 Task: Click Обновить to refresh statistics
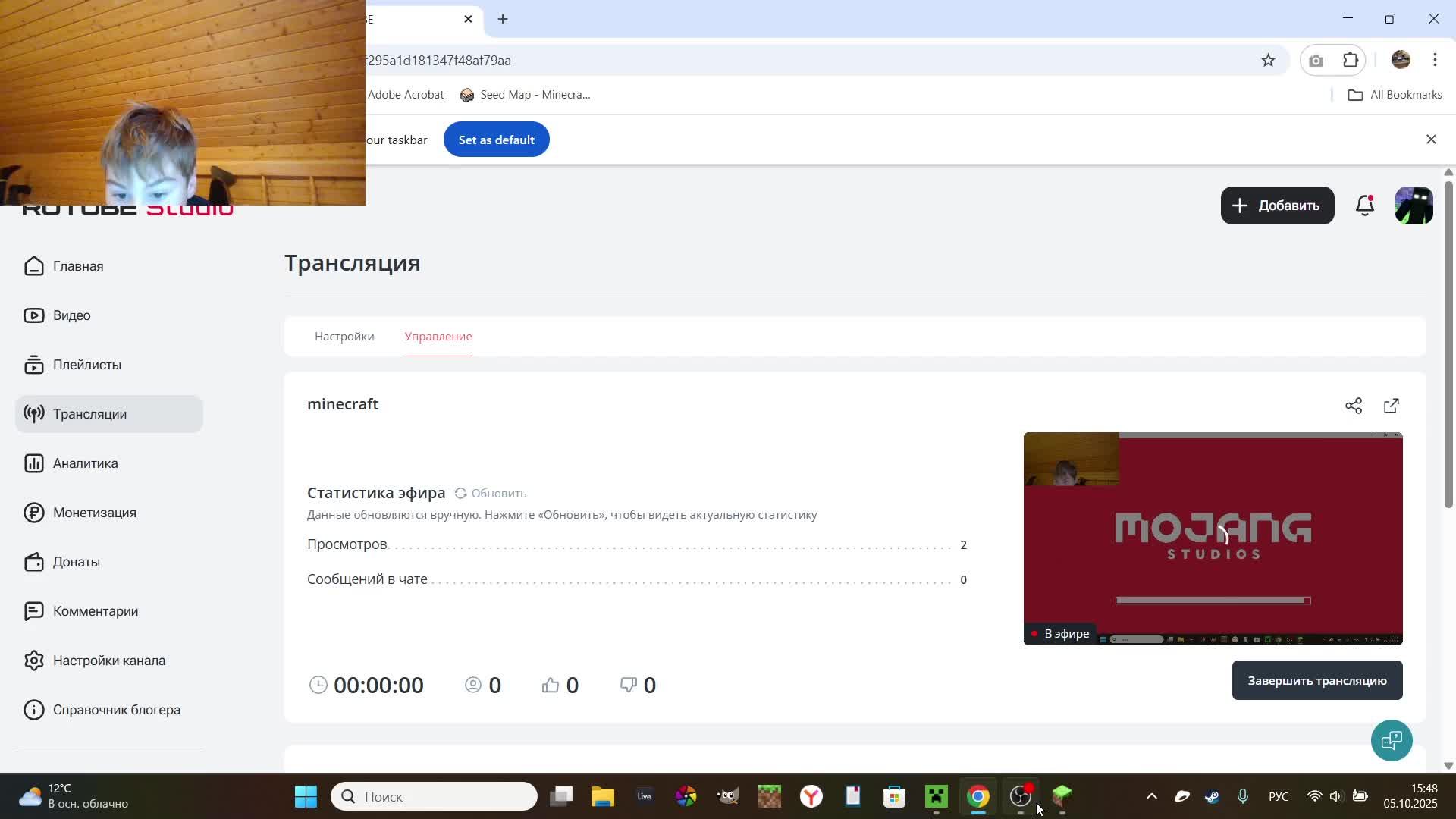pyautogui.click(x=490, y=493)
